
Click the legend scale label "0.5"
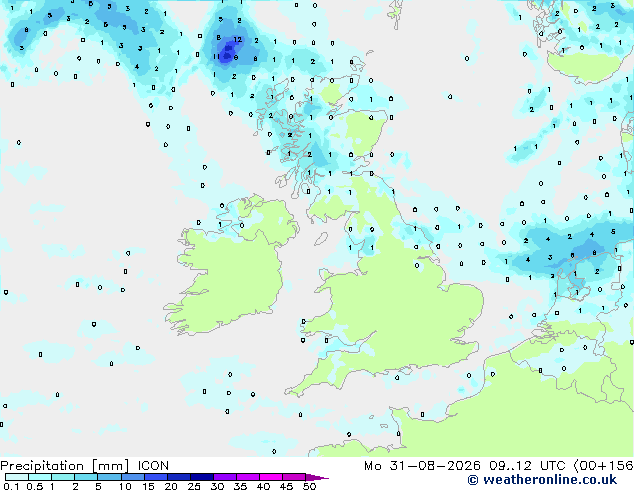point(35,486)
